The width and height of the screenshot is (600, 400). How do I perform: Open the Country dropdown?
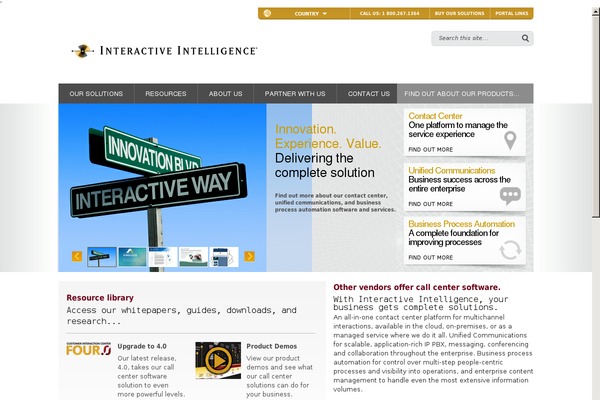[311, 13]
